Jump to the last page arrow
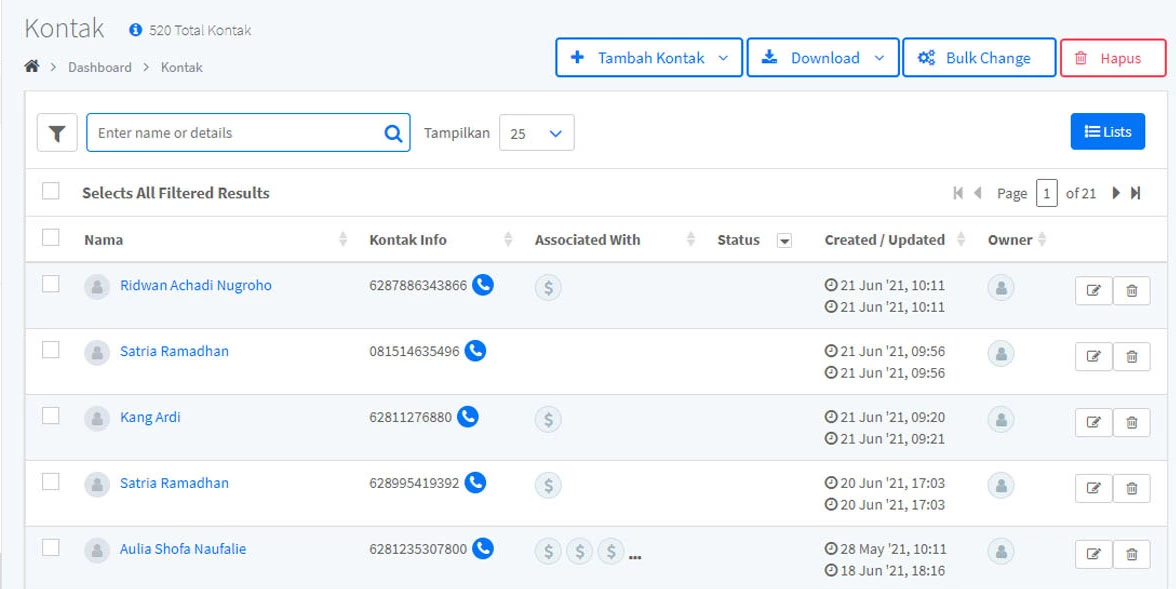Screen dimensions: 1176x589 pyautogui.click(x=1136, y=193)
